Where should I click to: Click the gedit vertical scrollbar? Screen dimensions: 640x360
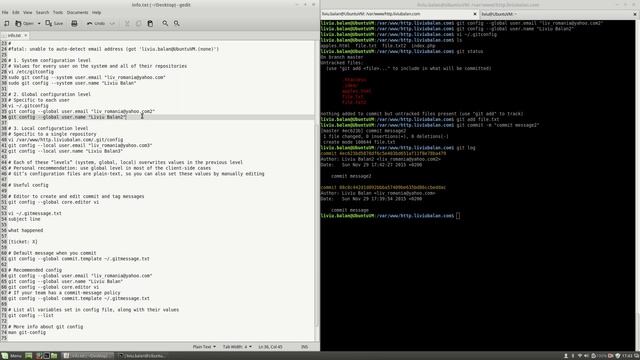pyautogui.click(x=317, y=224)
